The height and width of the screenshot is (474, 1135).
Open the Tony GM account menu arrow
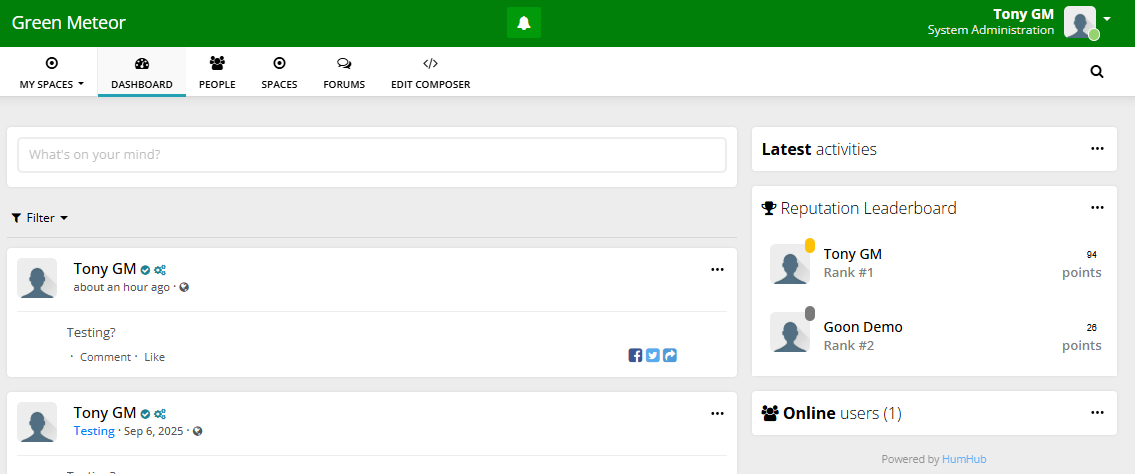click(x=1107, y=20)
